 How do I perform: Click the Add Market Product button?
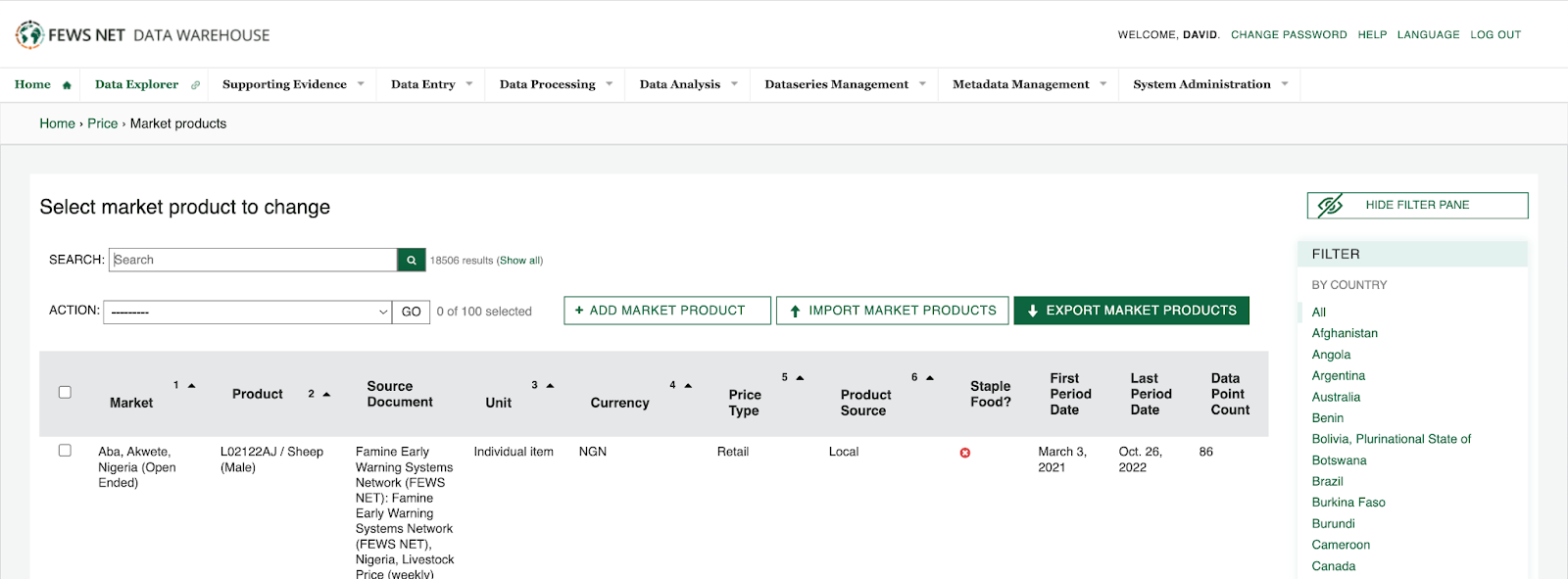click(666, 311)
